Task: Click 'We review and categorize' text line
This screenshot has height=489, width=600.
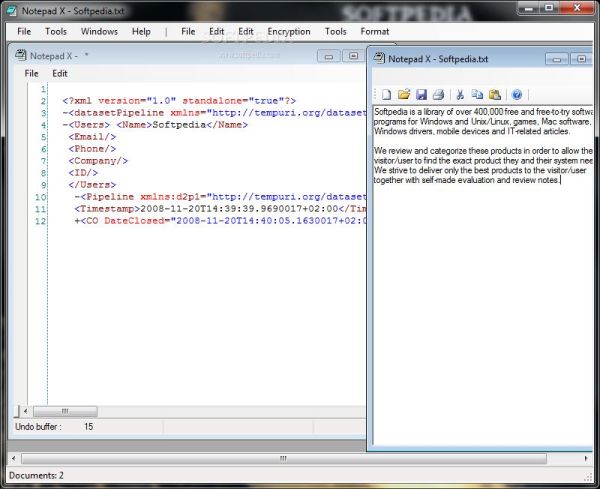Action: point(483,151)
